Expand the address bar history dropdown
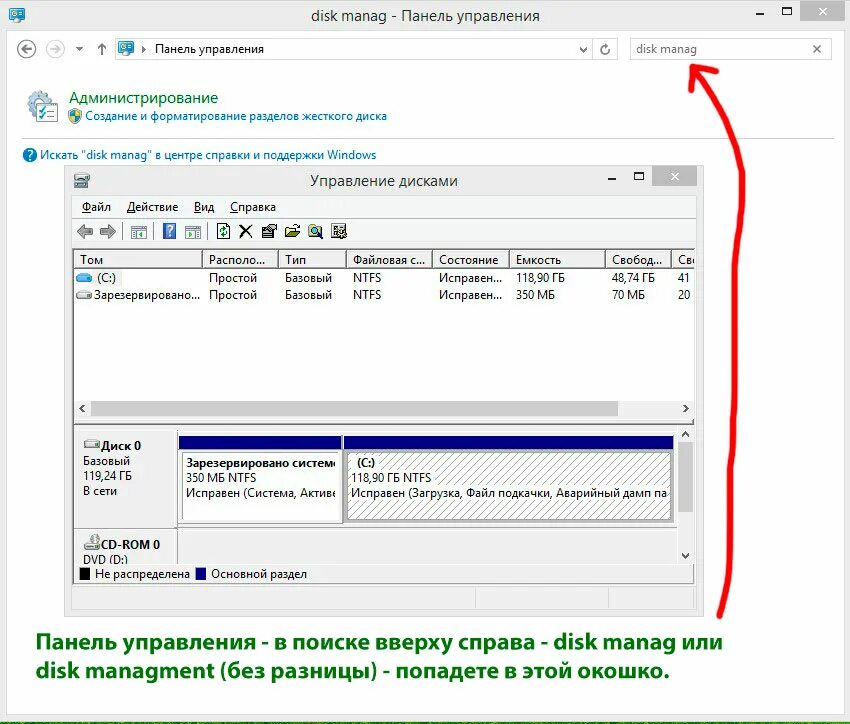 583,49
